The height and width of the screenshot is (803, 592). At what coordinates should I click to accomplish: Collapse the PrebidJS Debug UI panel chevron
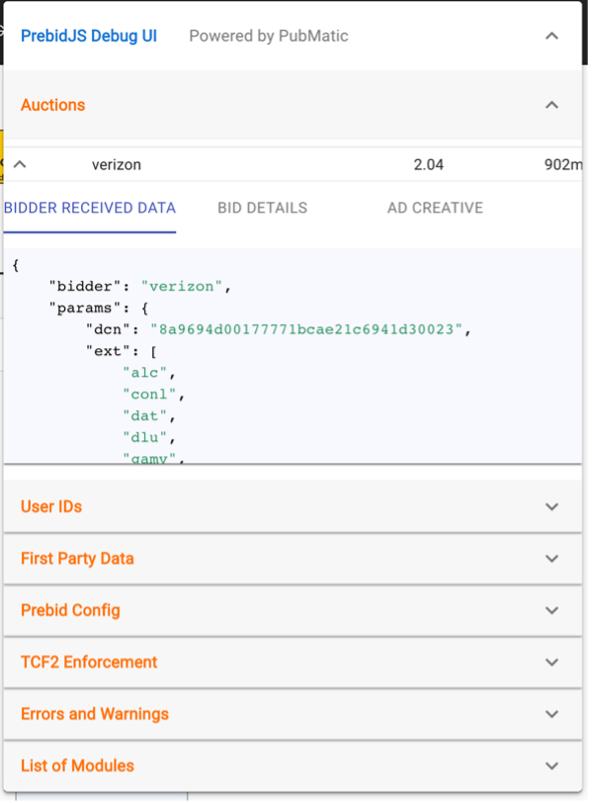pyautogui.click(x=552, y=36)
